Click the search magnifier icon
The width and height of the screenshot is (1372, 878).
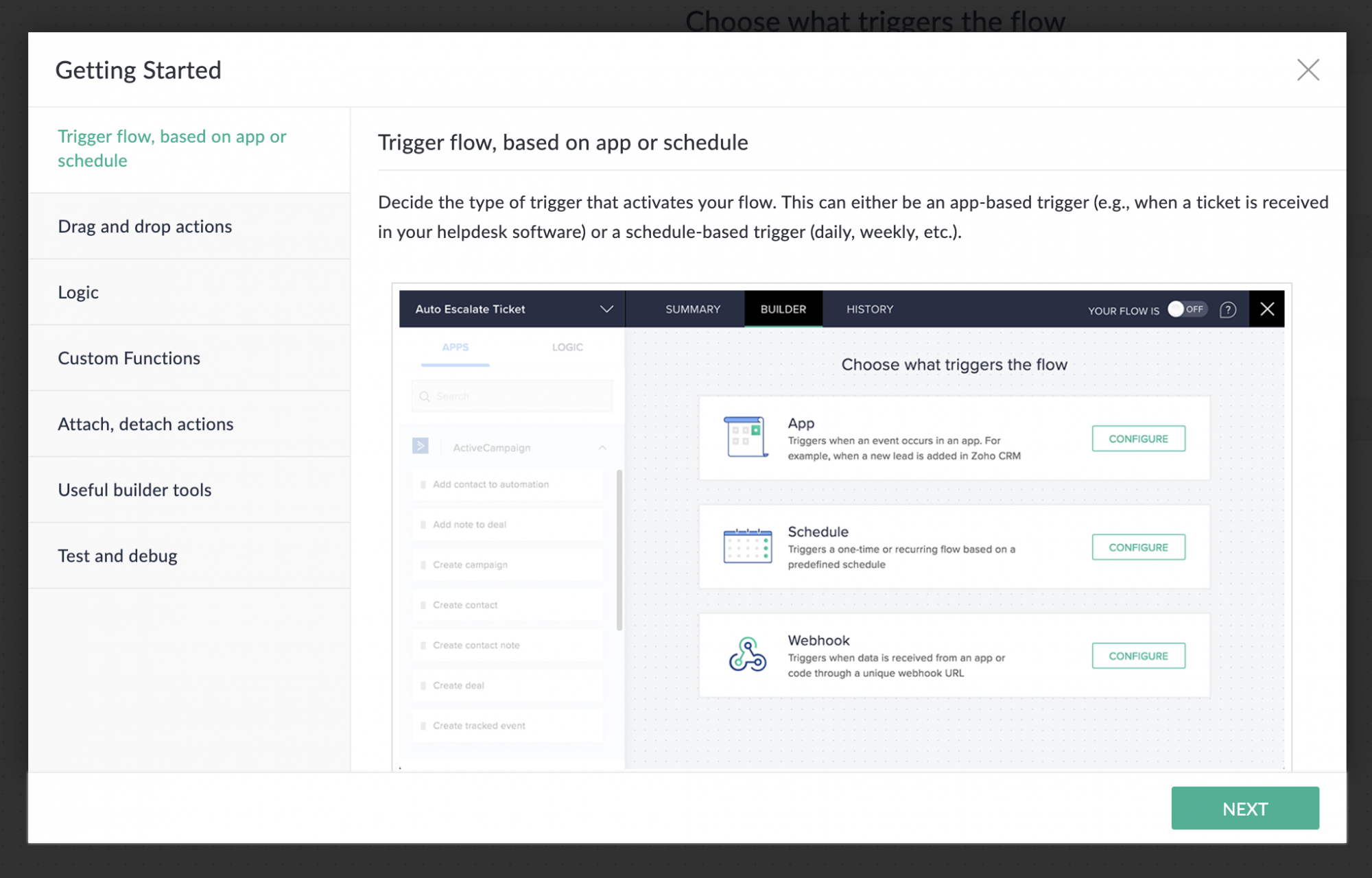tap(425, 396)
